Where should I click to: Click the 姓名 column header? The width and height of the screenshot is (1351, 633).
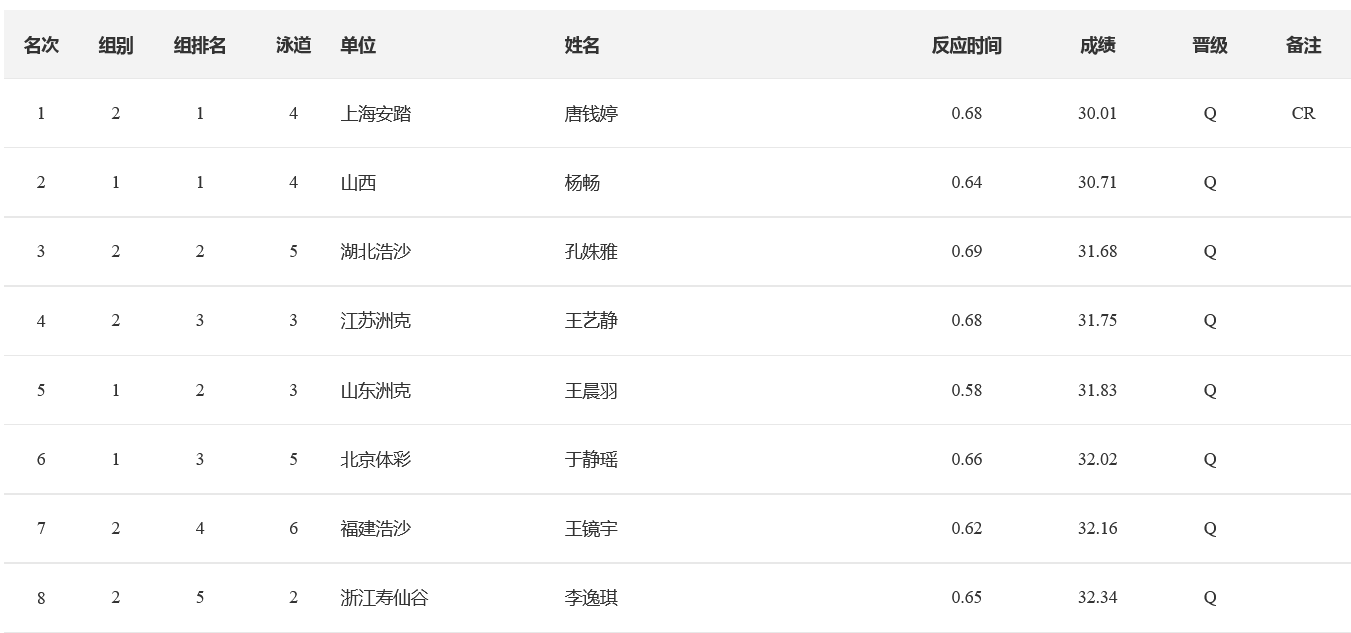point(582,45)
